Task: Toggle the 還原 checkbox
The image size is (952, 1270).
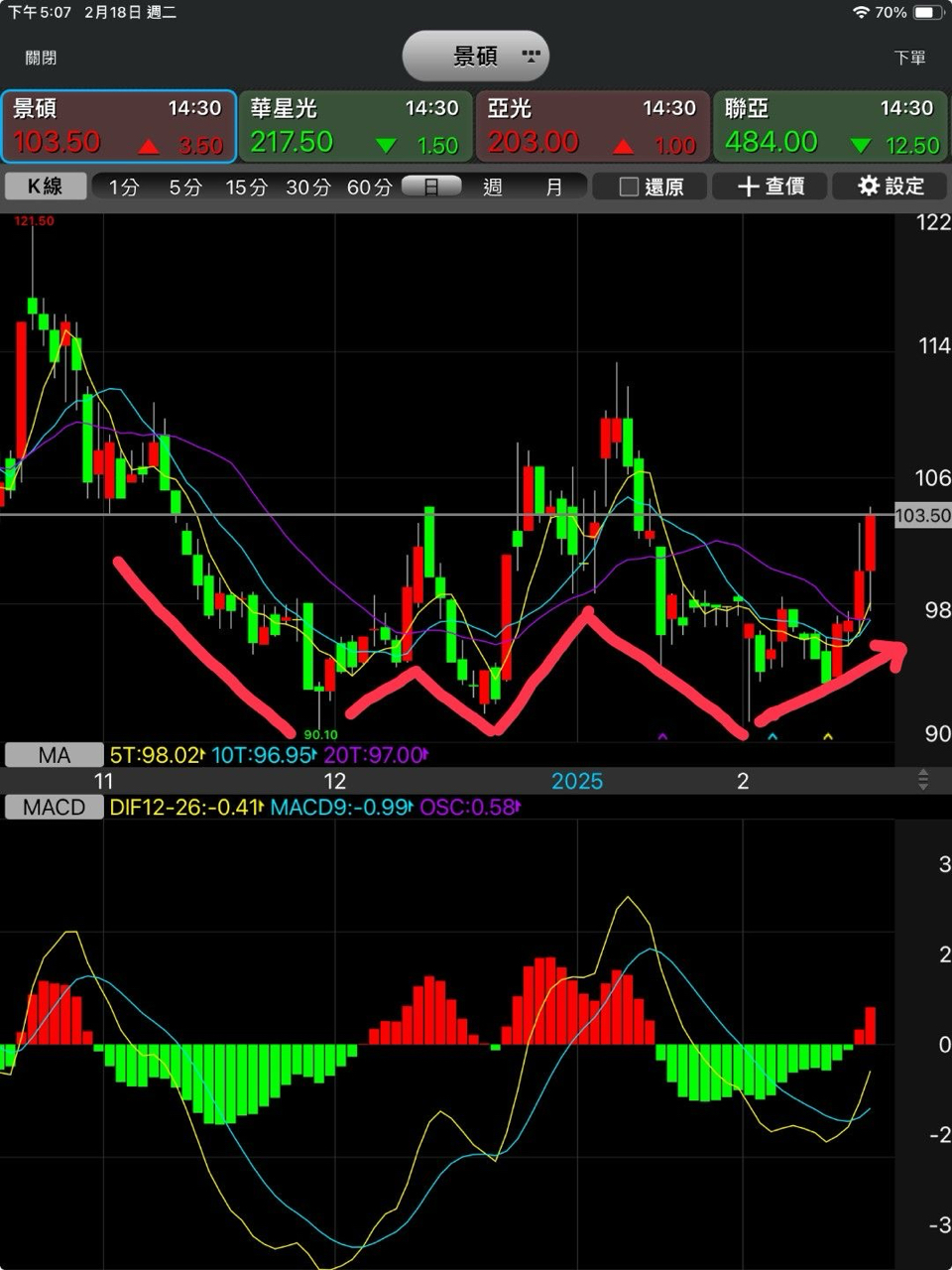Action: click(651, 187)
